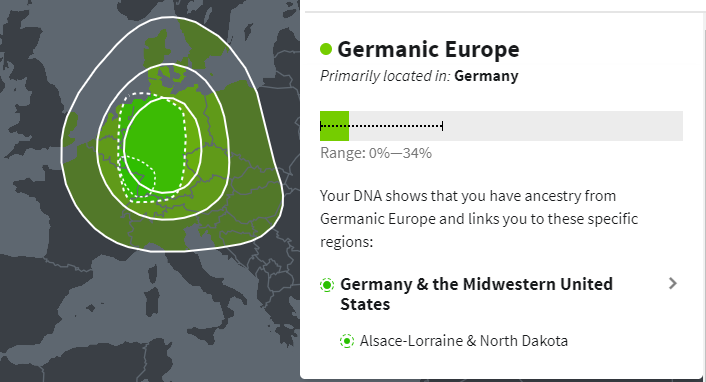The width and height of the screenshot is (706, 382).
Task: Click the right end marker of the dotted range line
Action: 443,126
